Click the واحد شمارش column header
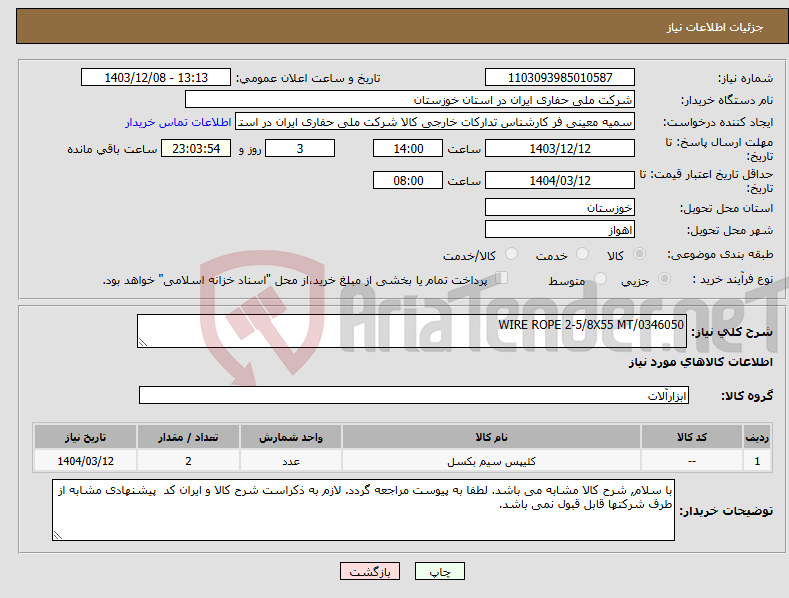Viewport: 789px width, 598px height. (291, 437)
